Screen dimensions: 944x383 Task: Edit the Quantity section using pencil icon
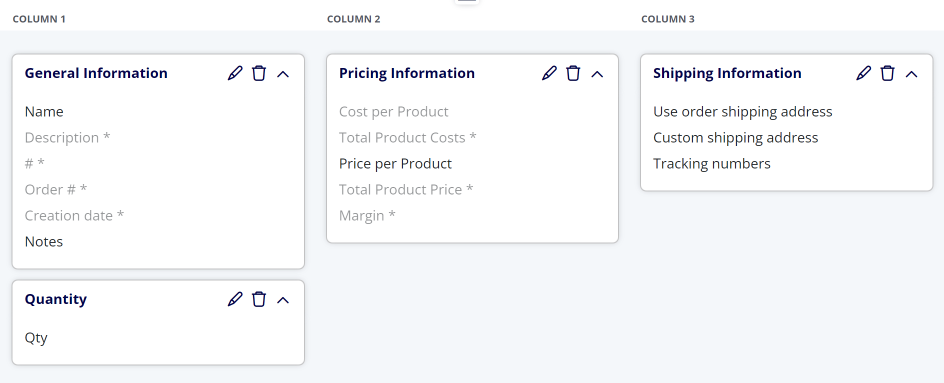pos(235,299)
